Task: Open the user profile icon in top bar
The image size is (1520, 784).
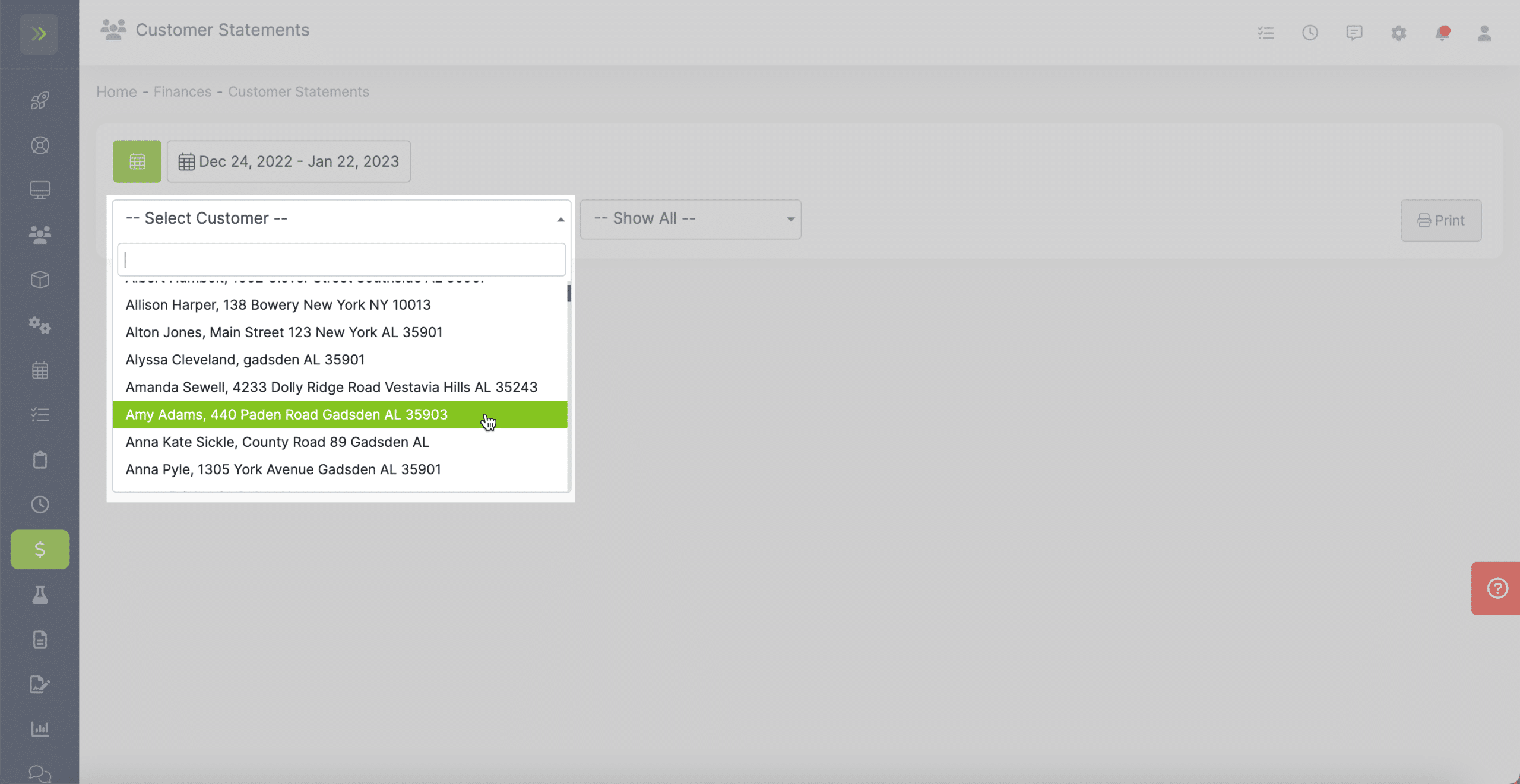Action: [1484, 33]
